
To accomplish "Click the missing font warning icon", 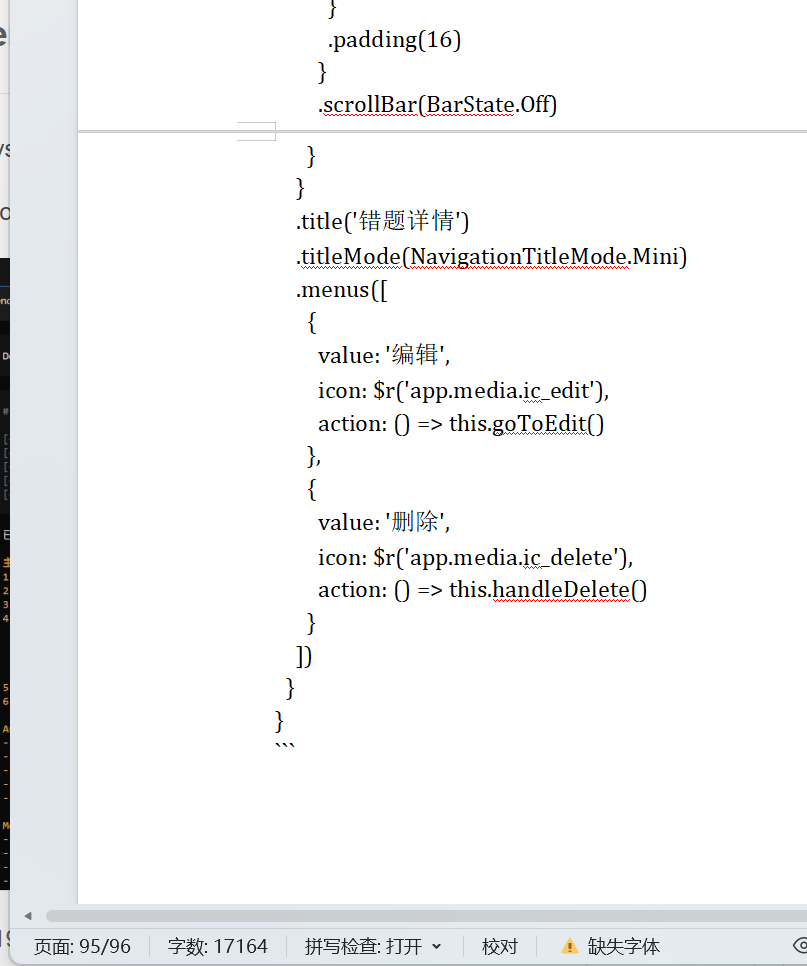I will pos(570,946).
